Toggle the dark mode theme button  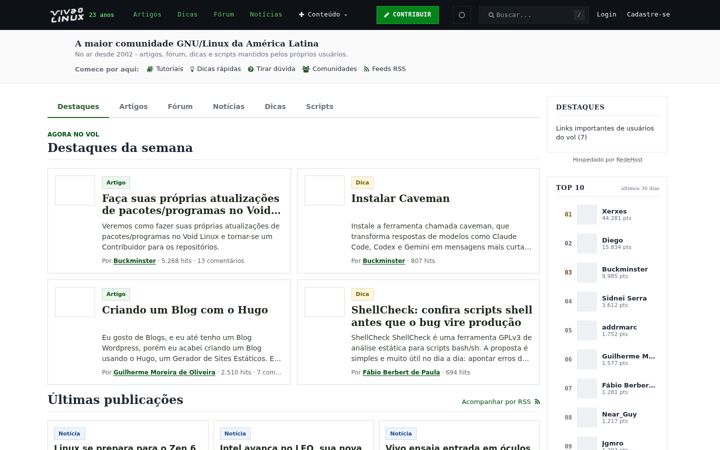[x=461, y=15]
